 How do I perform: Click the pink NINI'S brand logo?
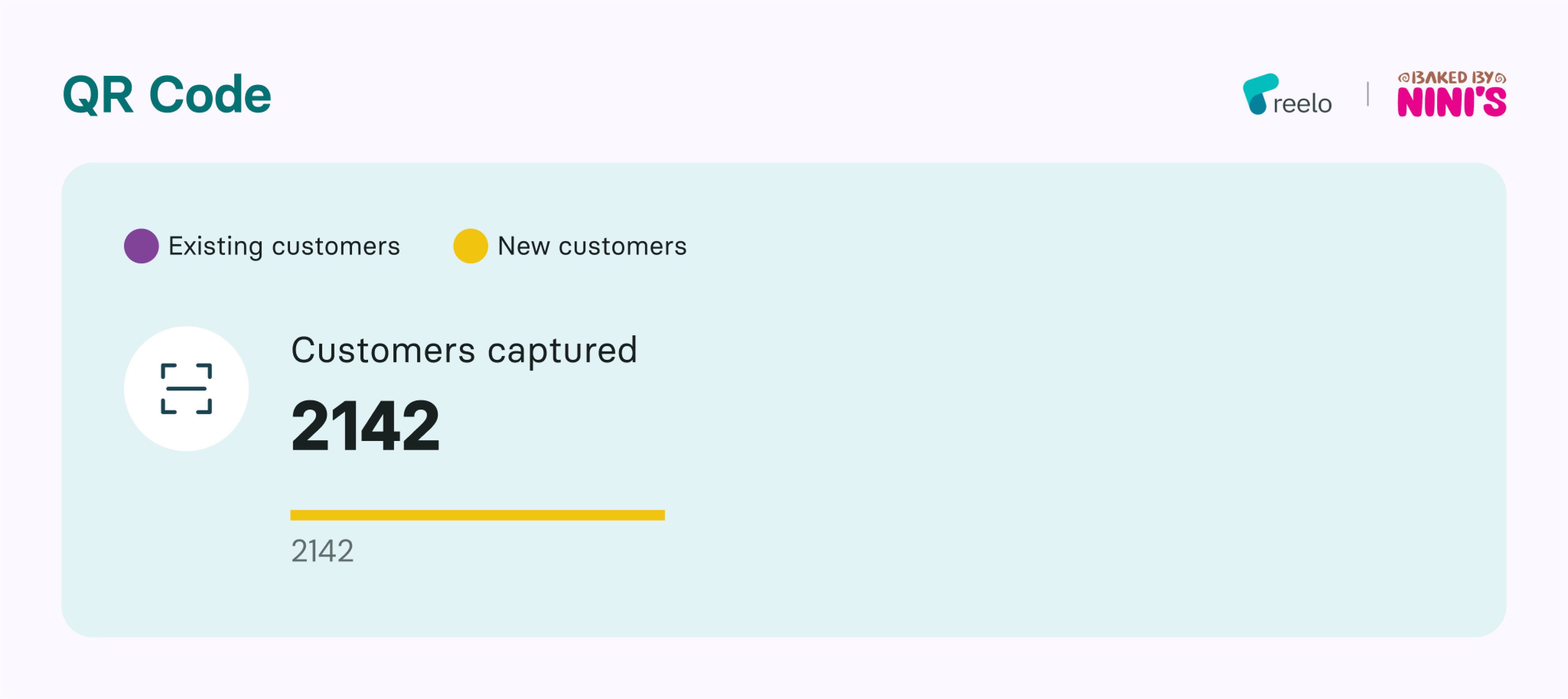[x=1452, y=102]
